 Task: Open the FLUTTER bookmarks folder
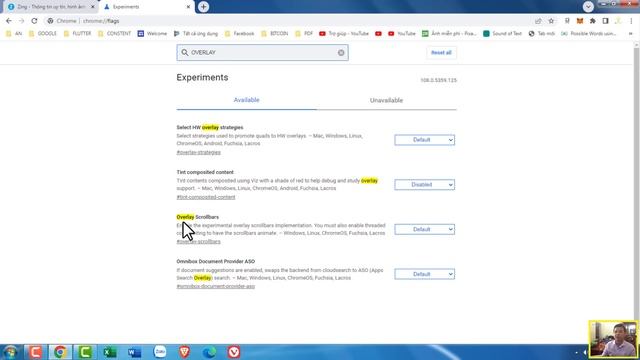coord(78,33)
